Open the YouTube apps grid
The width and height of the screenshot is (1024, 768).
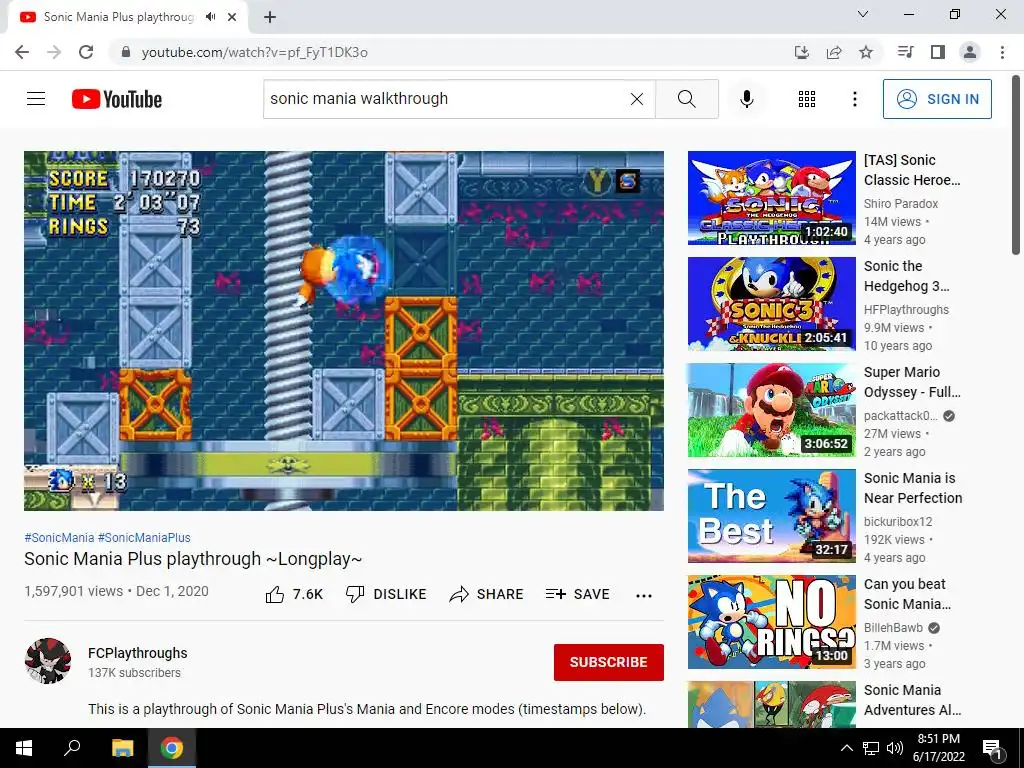807,99
